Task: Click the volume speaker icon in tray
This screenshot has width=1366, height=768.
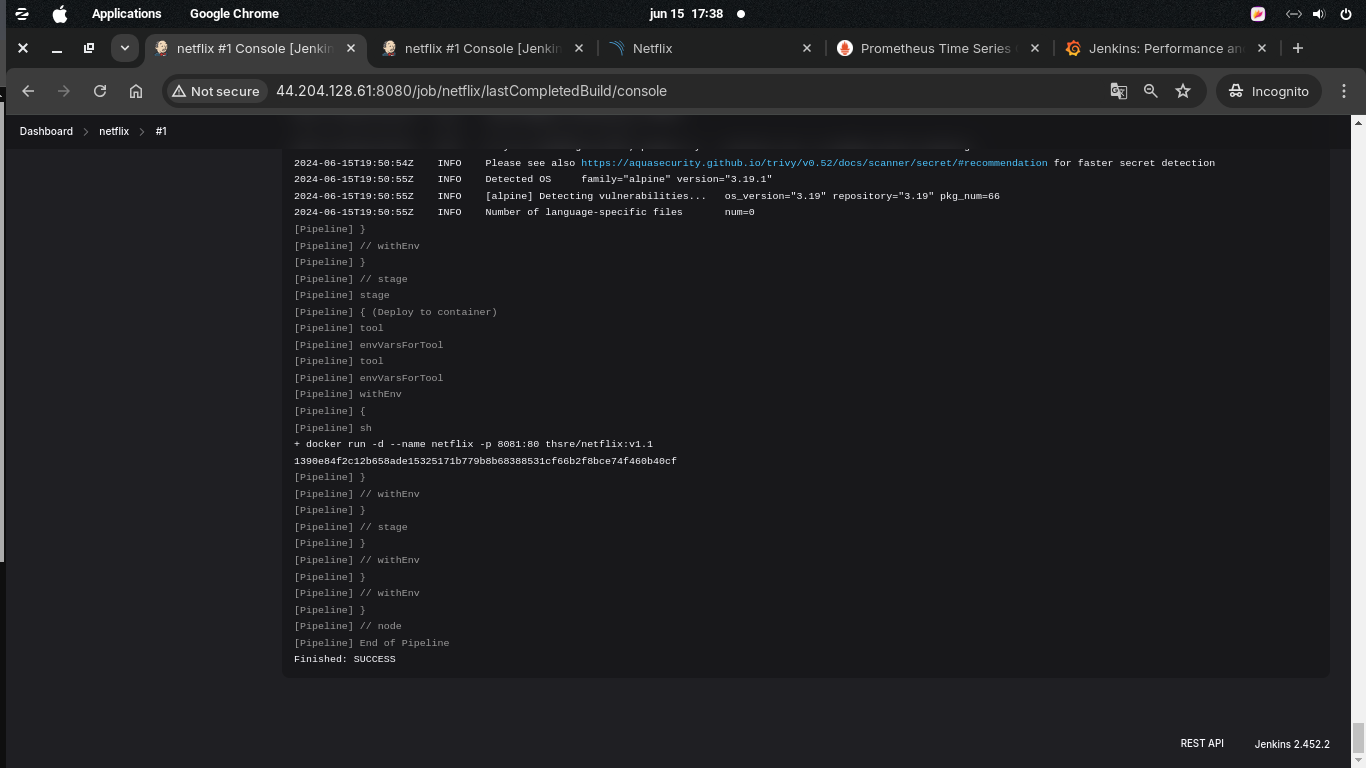Action: (1318, 14)
